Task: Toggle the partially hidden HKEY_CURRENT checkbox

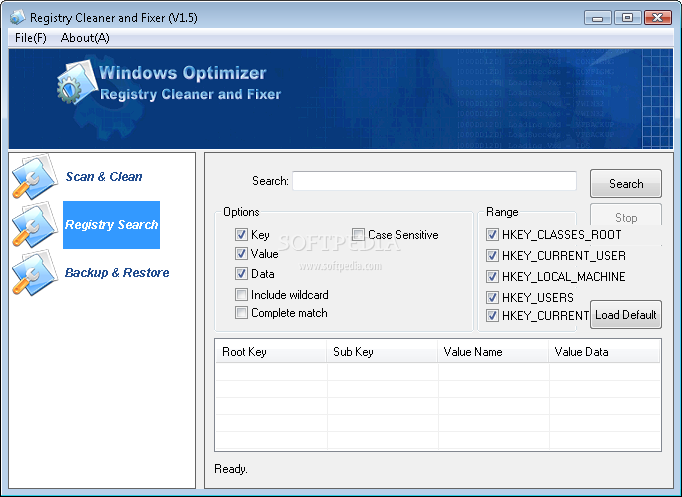Action: coord(492,315)
